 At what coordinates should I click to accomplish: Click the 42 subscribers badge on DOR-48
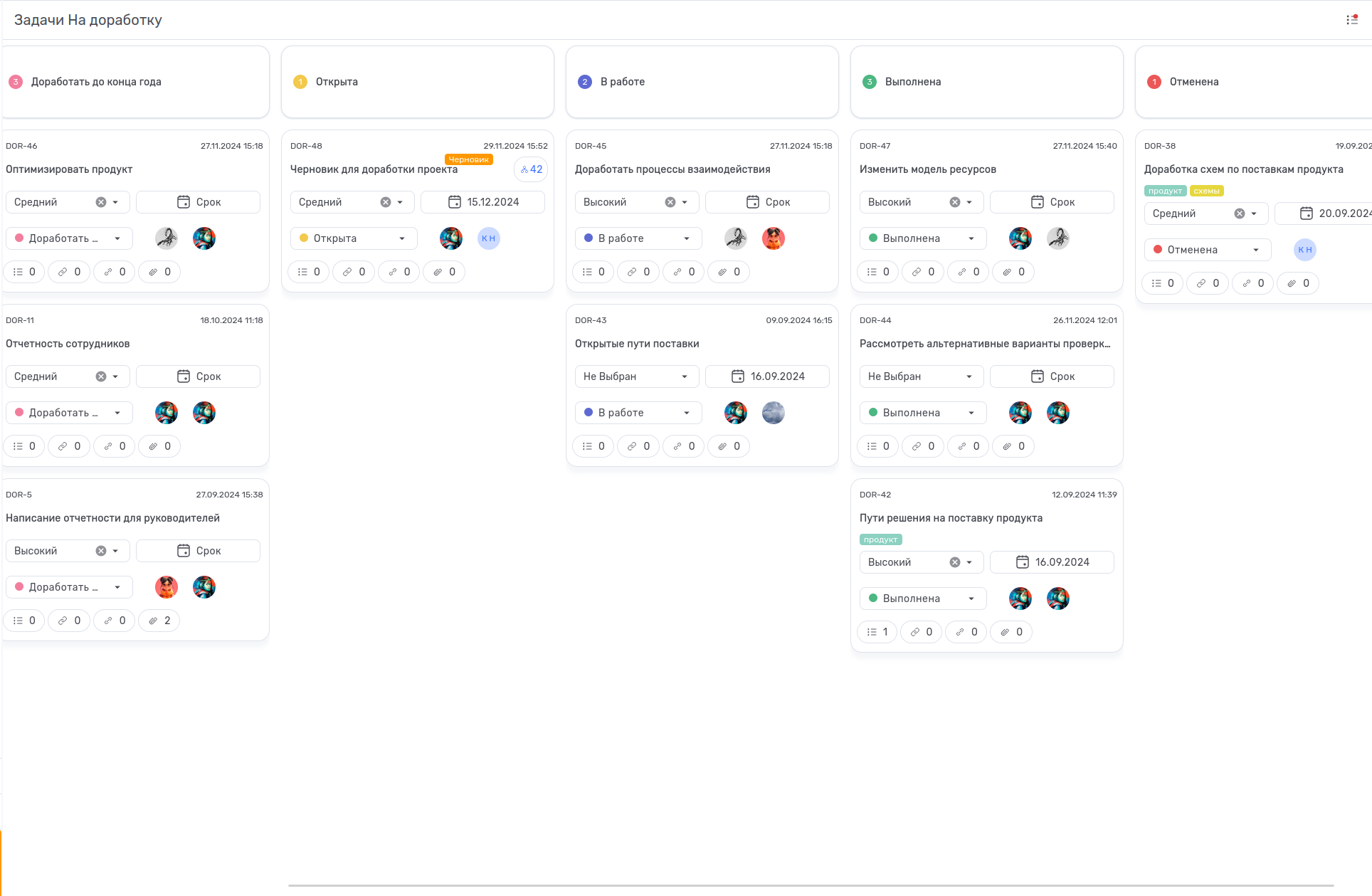(532, 169)
